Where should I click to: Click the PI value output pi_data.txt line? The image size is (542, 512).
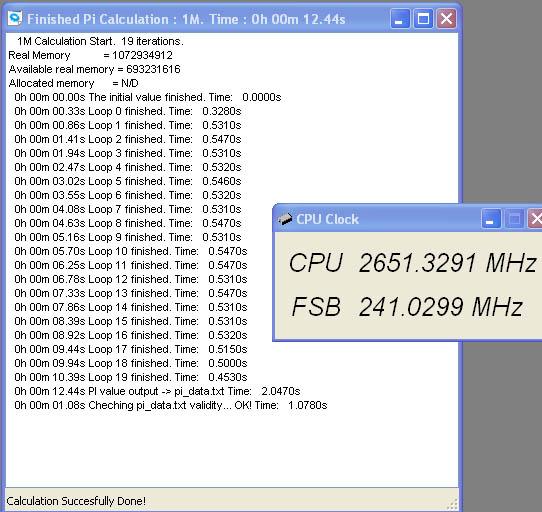[157, 391]
